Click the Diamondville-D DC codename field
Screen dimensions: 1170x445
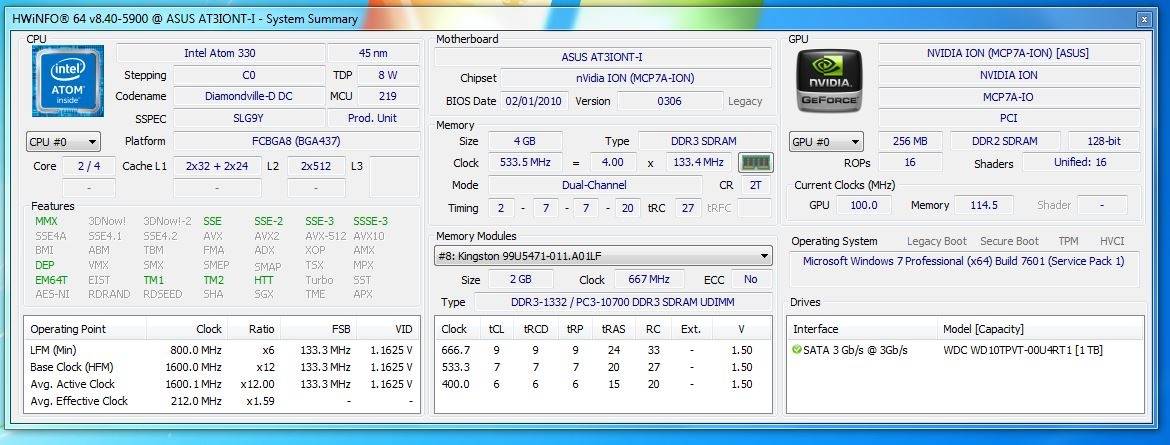(248, 96)
